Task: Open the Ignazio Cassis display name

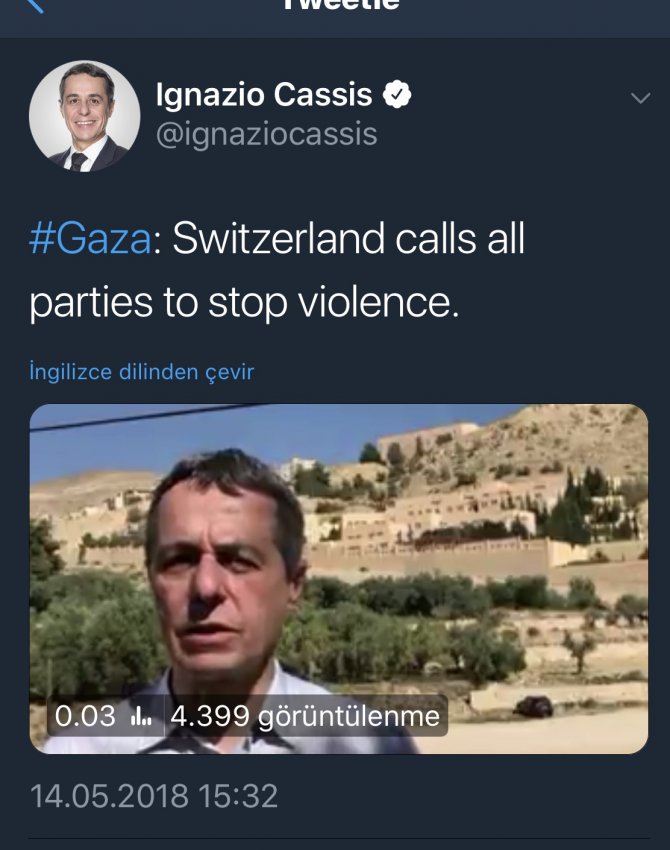Action: click(x=264, y=96)
